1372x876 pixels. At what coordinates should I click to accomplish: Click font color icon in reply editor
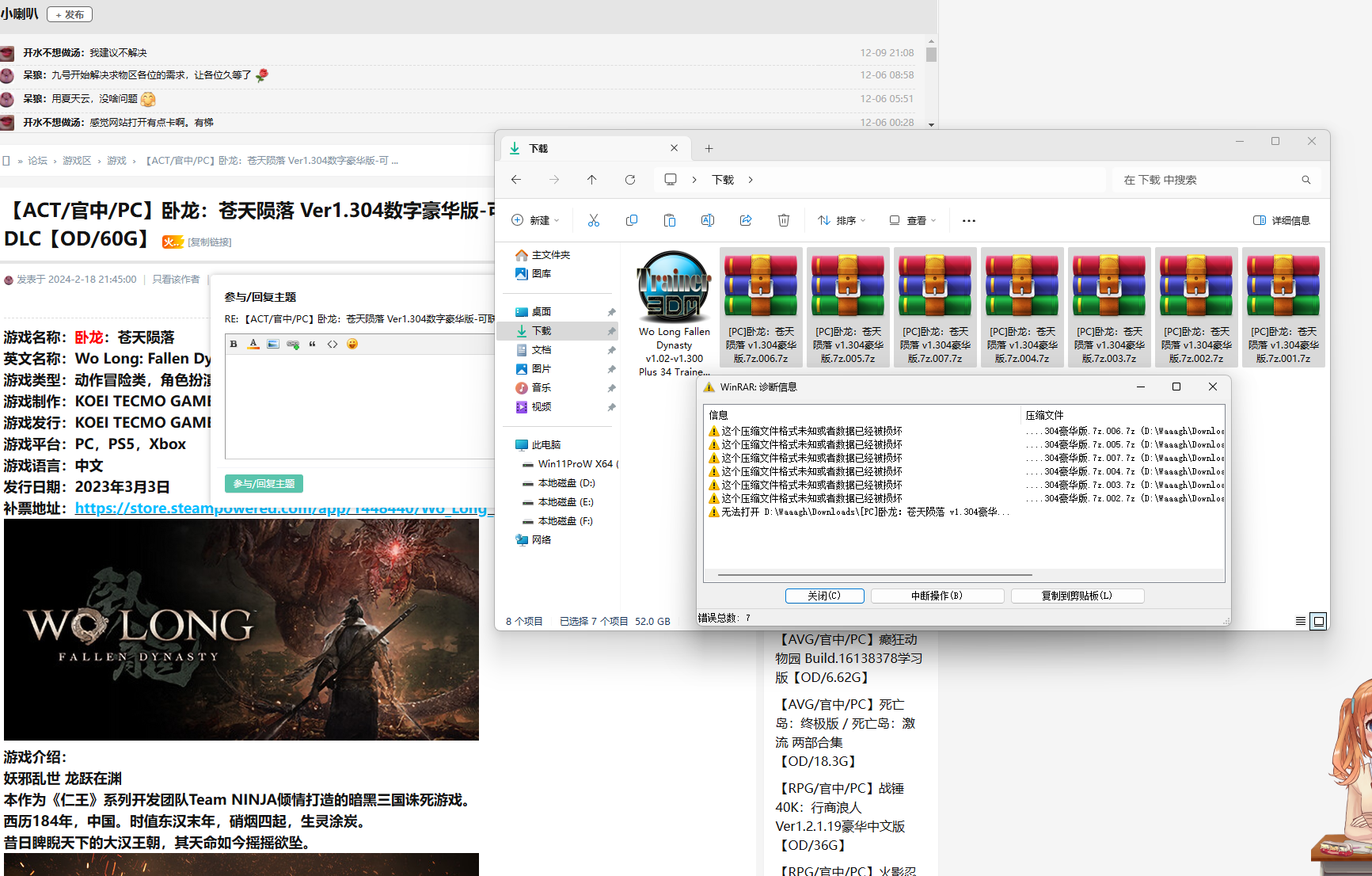click(253, 344)
